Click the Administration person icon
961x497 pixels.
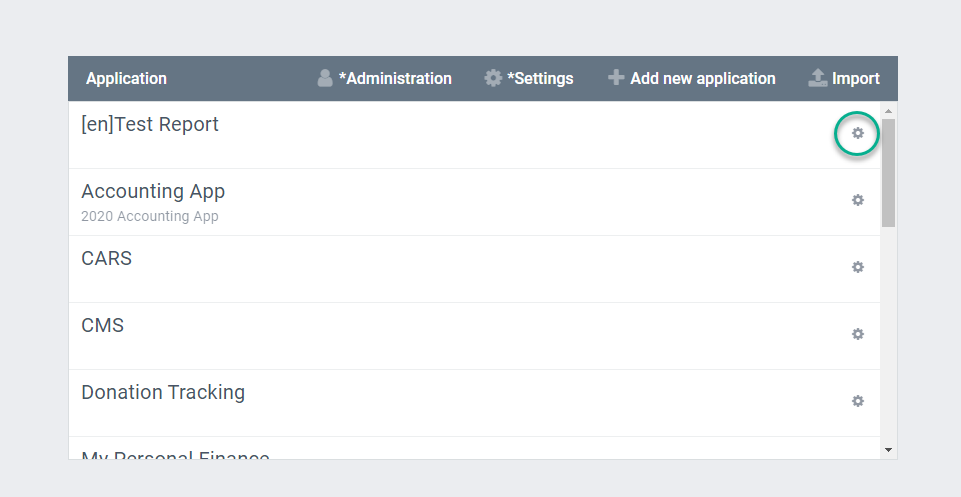click(x=325, y=78)
